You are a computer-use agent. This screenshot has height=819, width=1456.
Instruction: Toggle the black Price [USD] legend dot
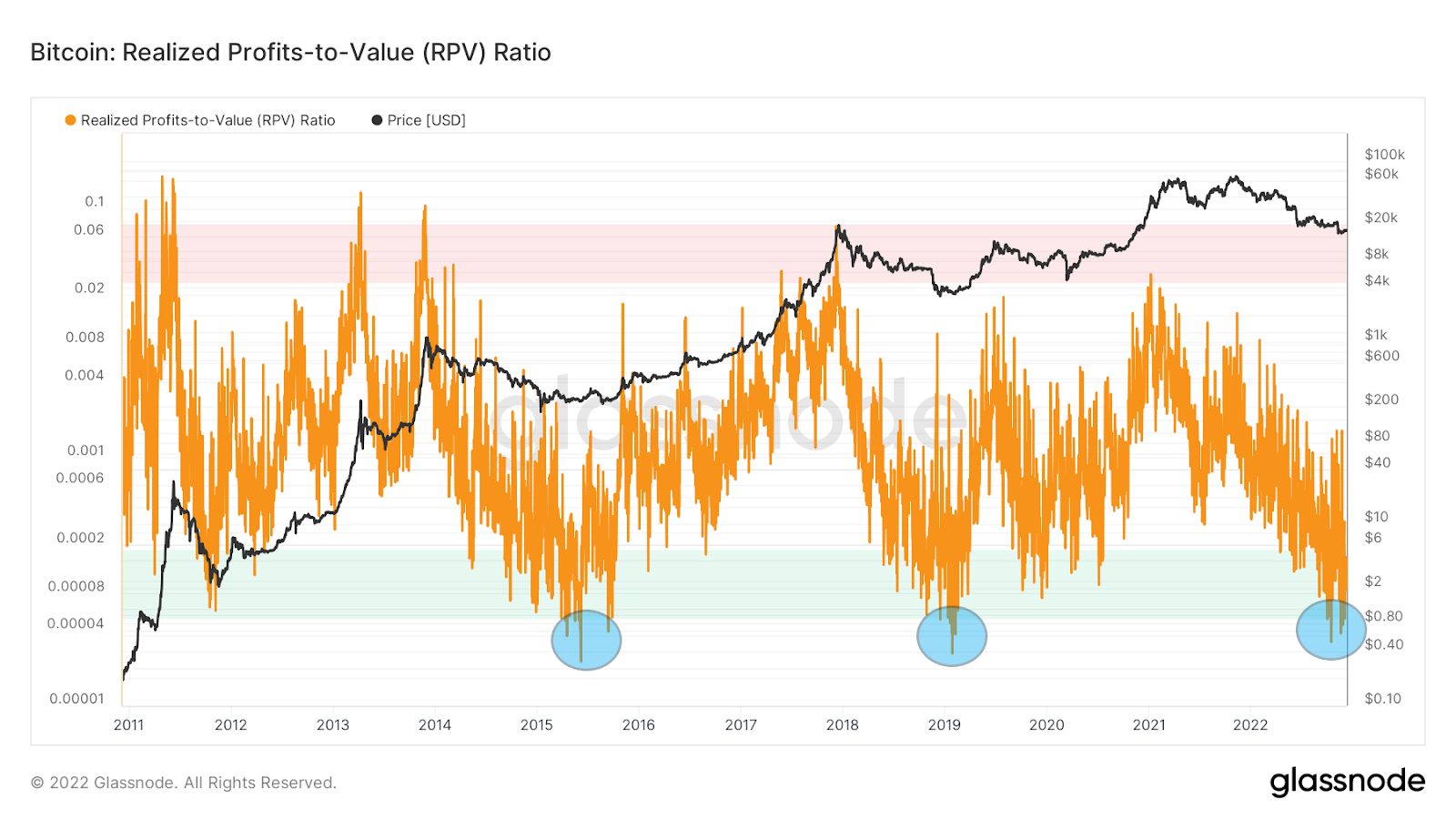(377, 120)
